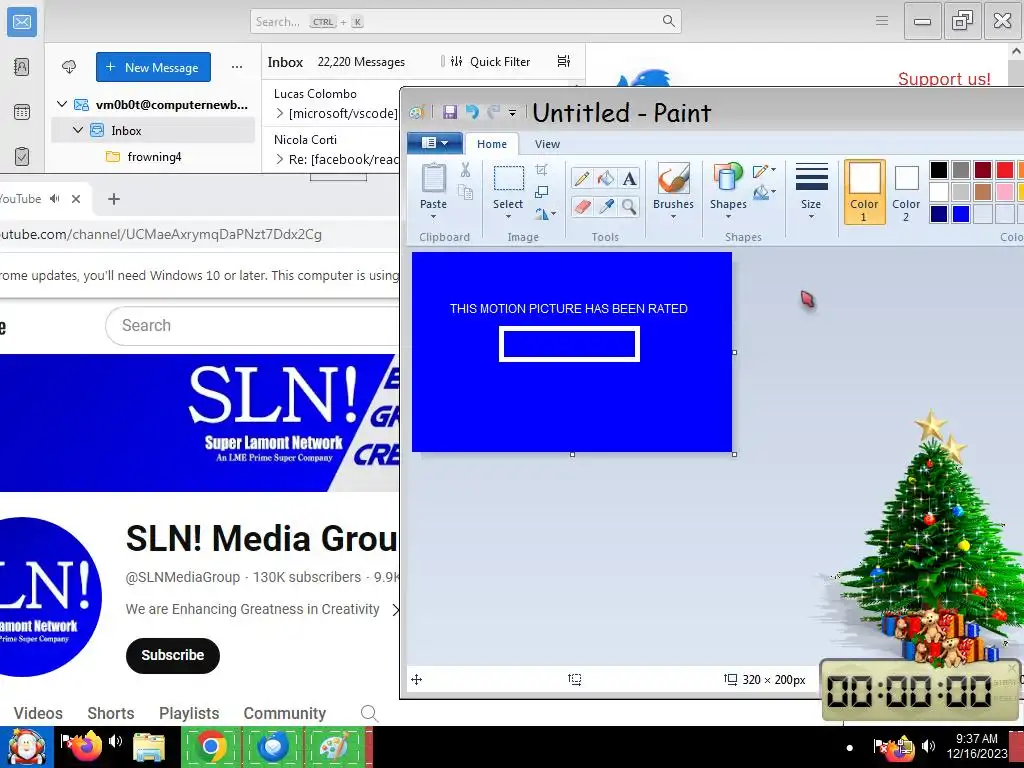Click the Subscribe button on YouTube

point(173,655)
